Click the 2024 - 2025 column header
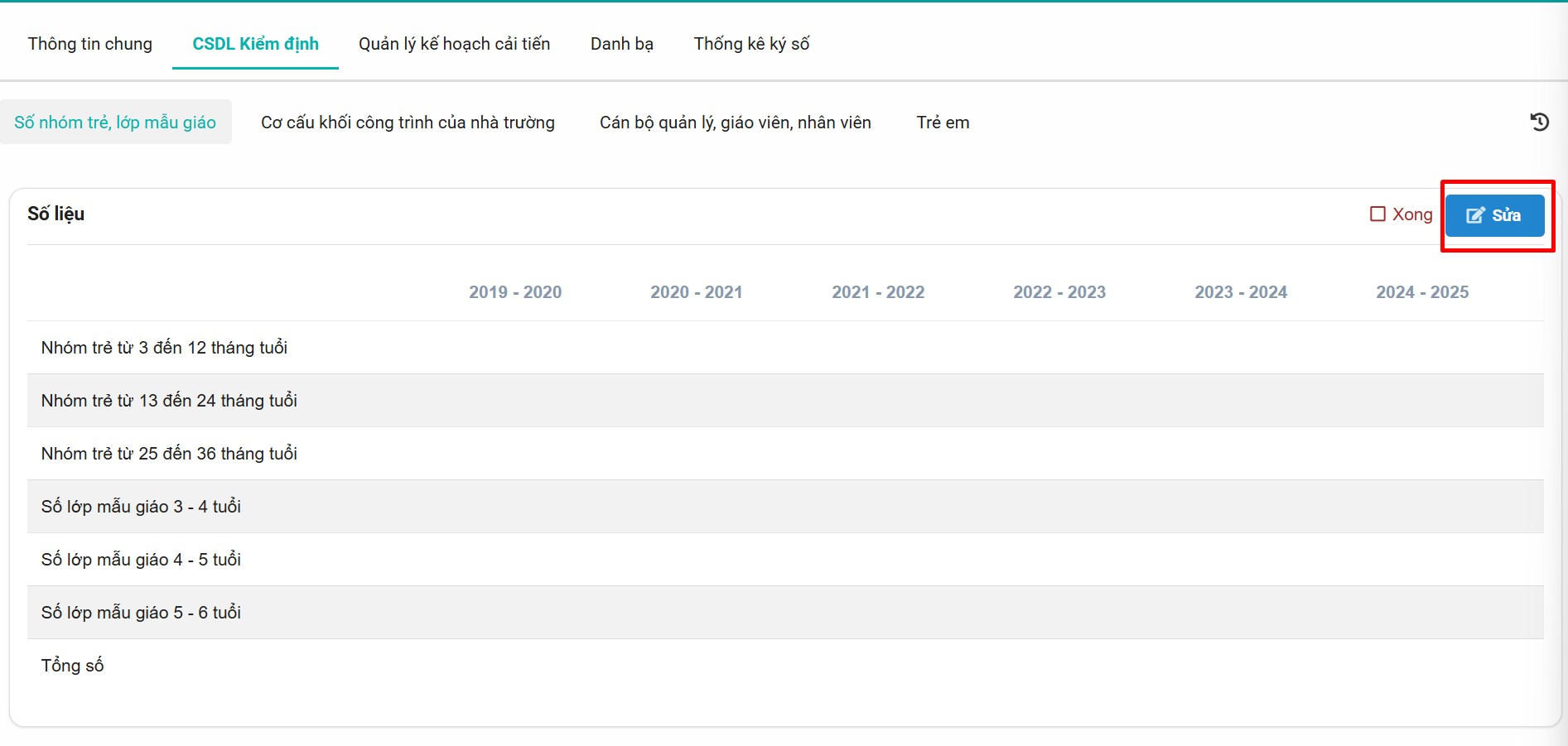 tap(1422, 292)
